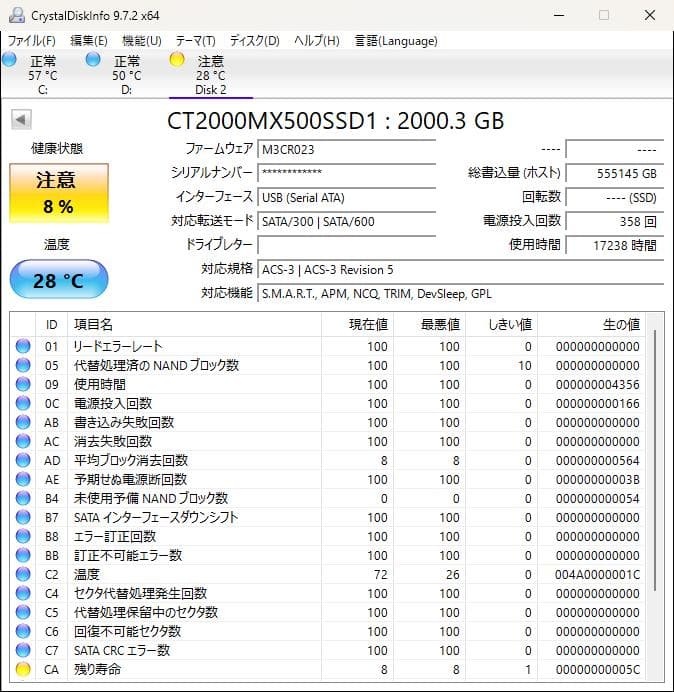The width and height of the screenshot is (674, 692).
Task: Click raw value 00000004356 in 使用時間 row
Action: pos(597,384)
